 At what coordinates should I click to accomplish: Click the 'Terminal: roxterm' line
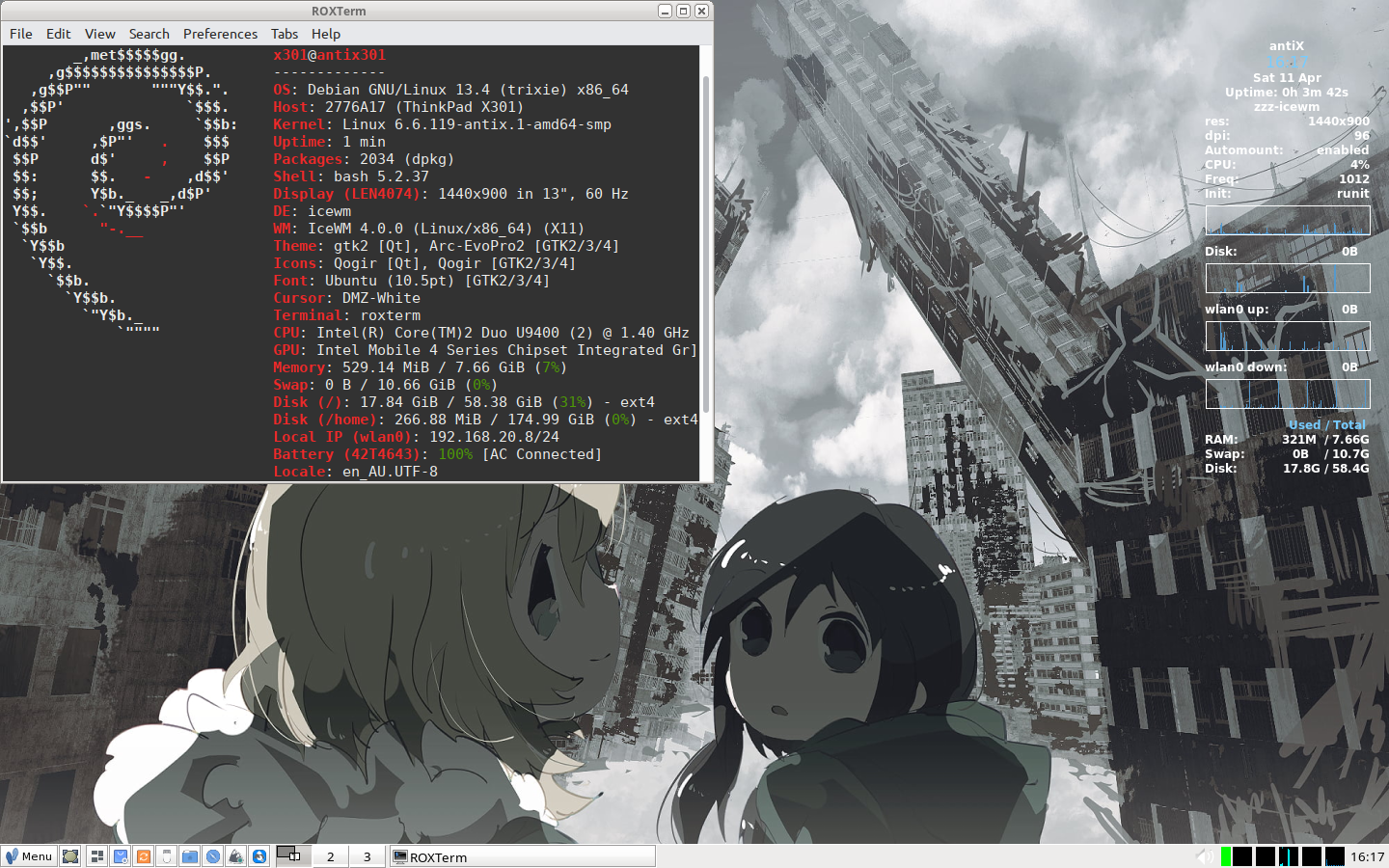347,315
